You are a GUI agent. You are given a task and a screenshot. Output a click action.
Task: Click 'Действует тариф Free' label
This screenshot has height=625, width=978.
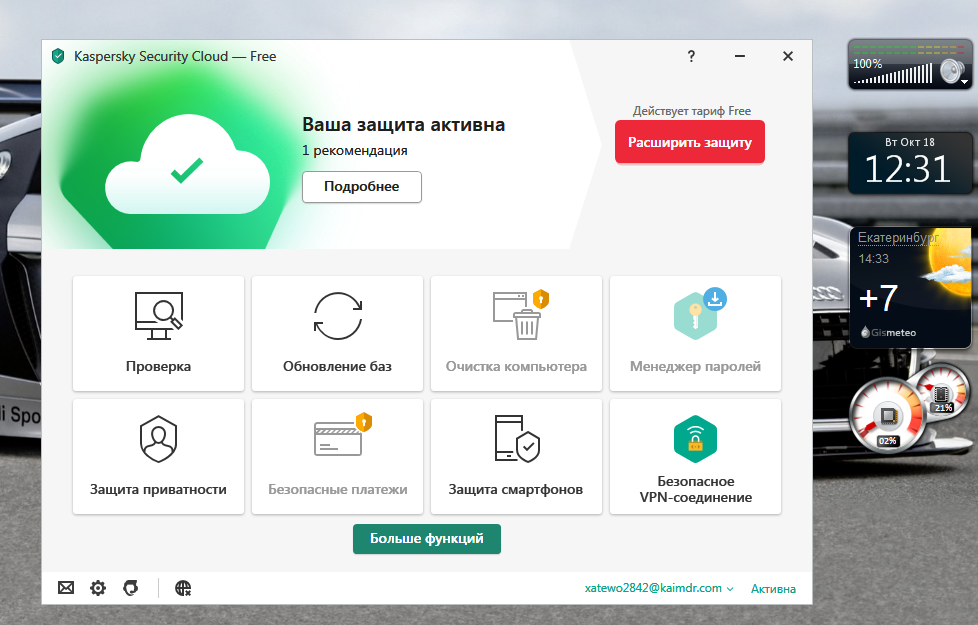[x=692, y=110]
